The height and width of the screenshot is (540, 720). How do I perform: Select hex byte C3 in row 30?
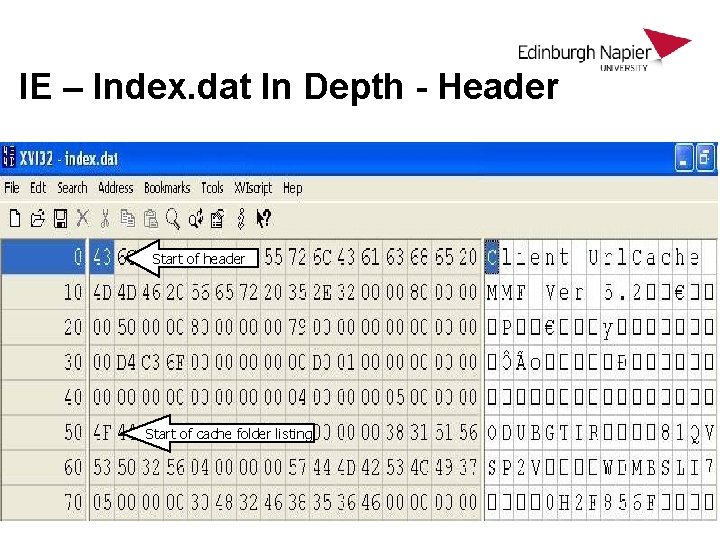[x=151, y=363]
